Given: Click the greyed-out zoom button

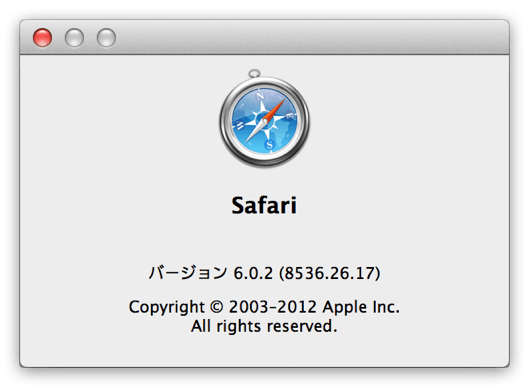Looking at the screenshot, I should pyautogui.click(x=106, y=37).
